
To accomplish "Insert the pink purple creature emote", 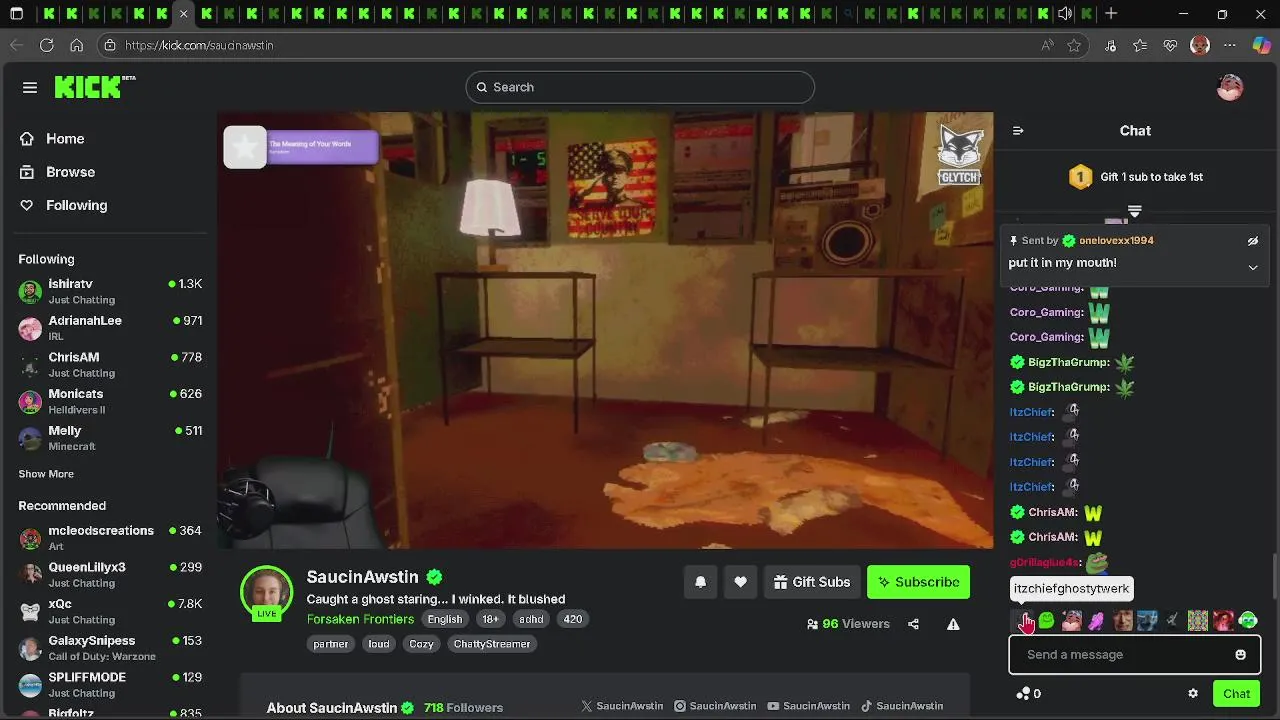I will coord(1096,621).
